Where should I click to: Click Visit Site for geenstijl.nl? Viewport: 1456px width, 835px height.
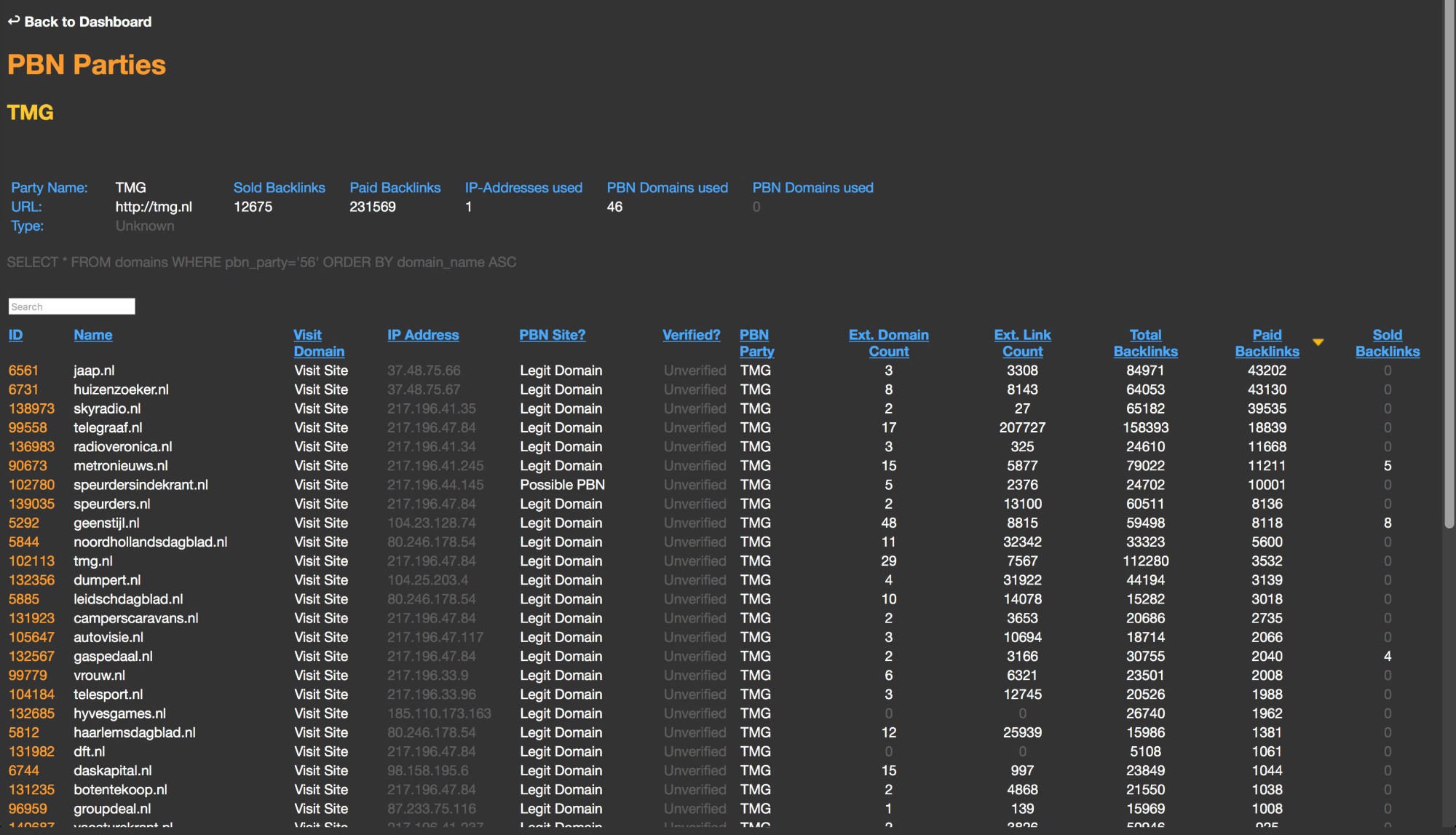click(x=321, y=523)
